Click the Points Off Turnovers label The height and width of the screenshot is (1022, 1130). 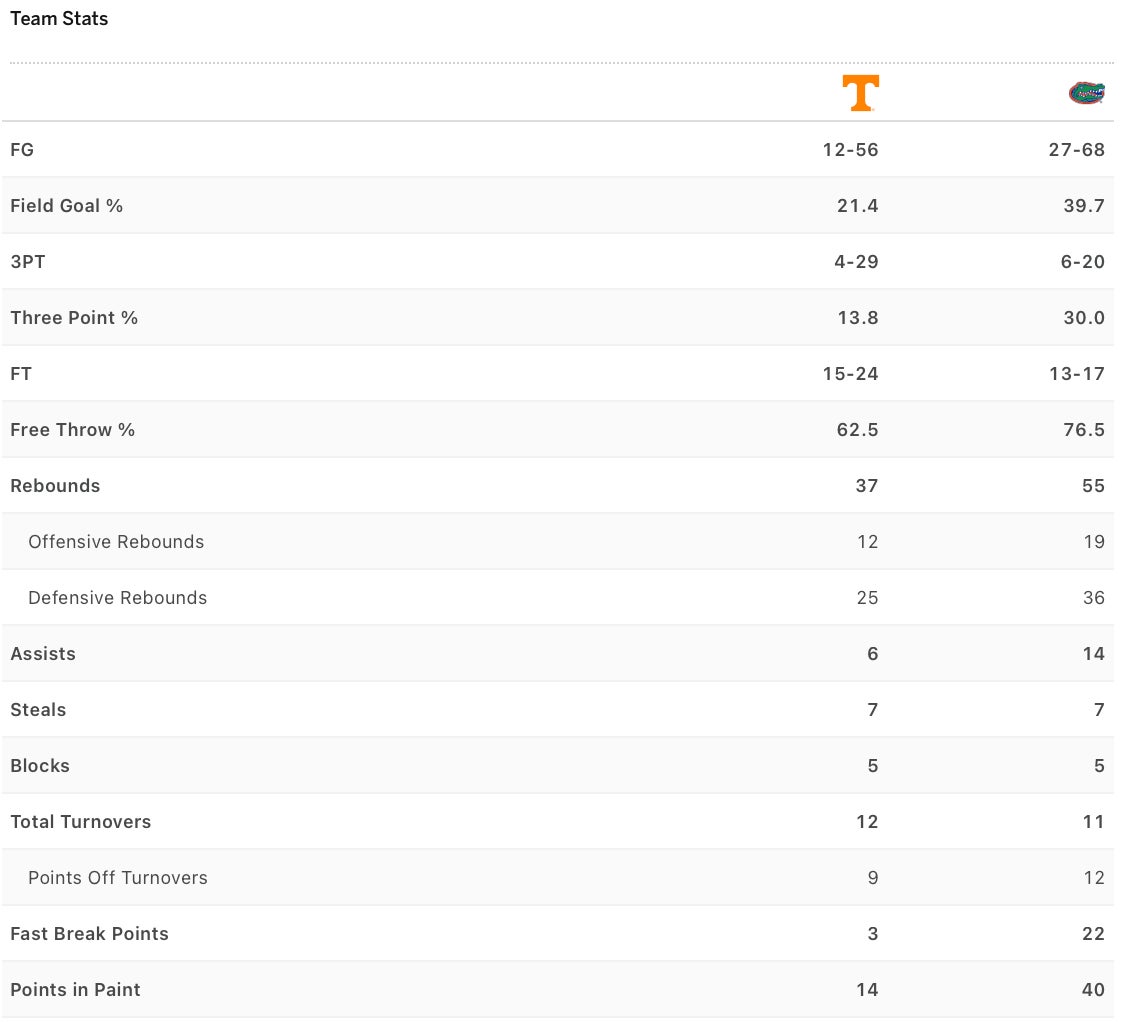(118, 878)
